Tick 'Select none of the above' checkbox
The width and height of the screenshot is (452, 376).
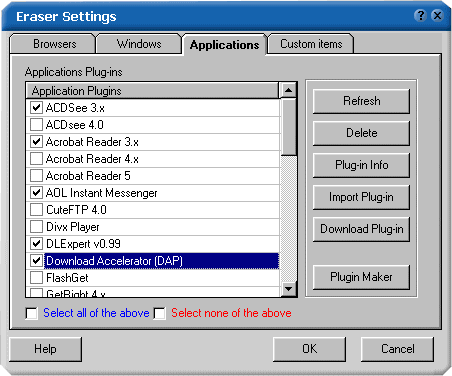tap(160, 313)
